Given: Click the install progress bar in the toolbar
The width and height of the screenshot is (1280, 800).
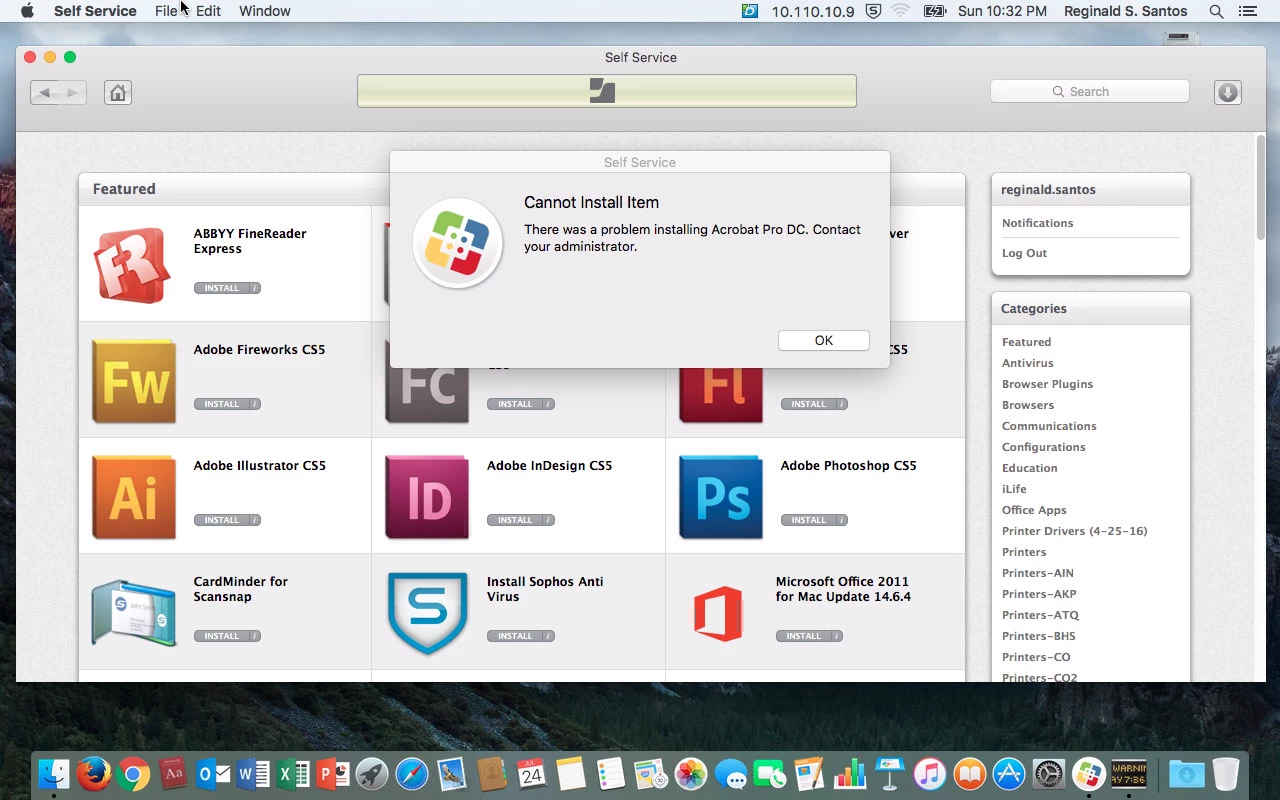Looking at the screenshot, I should [x=607, y=91].
